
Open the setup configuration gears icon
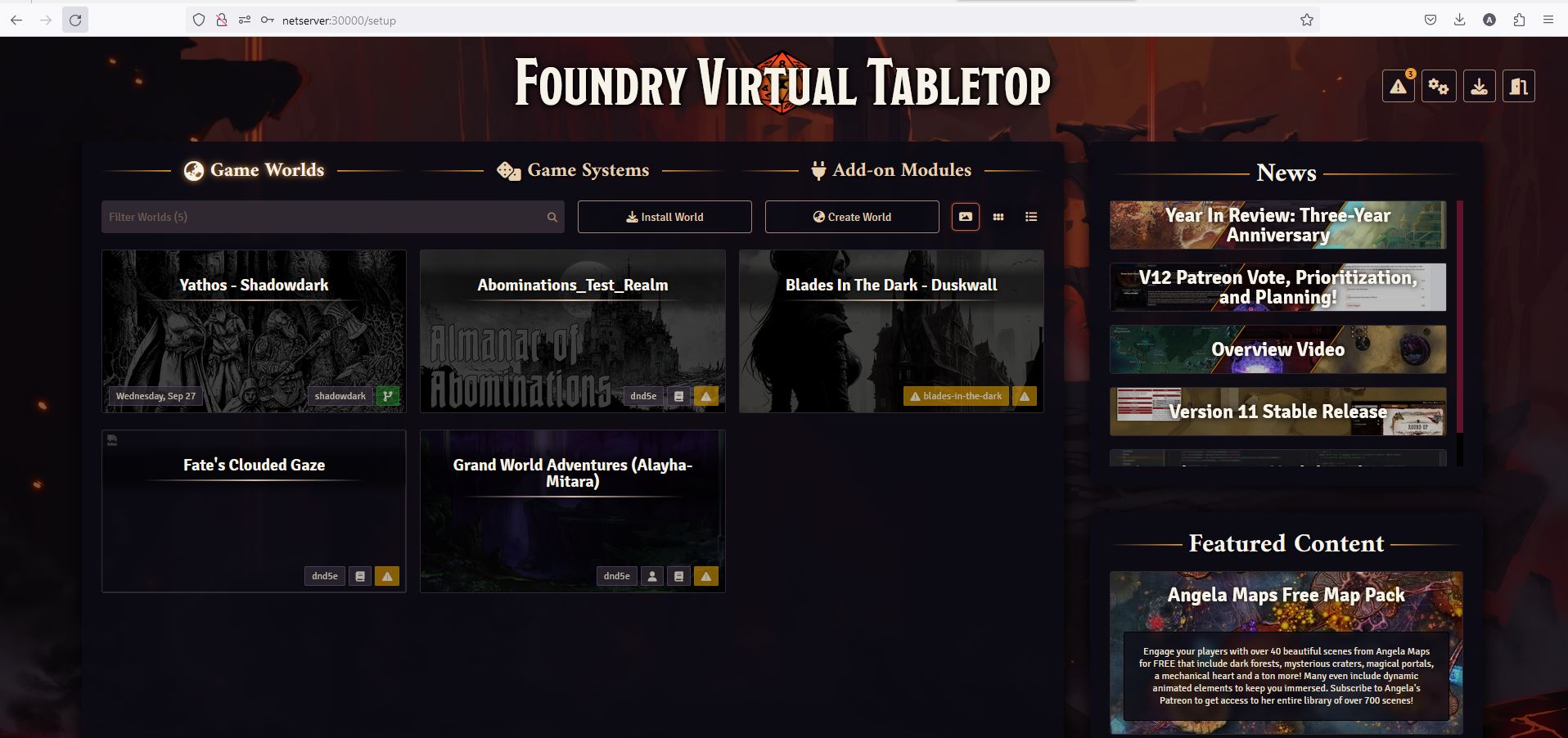[x=1439, y=86]
